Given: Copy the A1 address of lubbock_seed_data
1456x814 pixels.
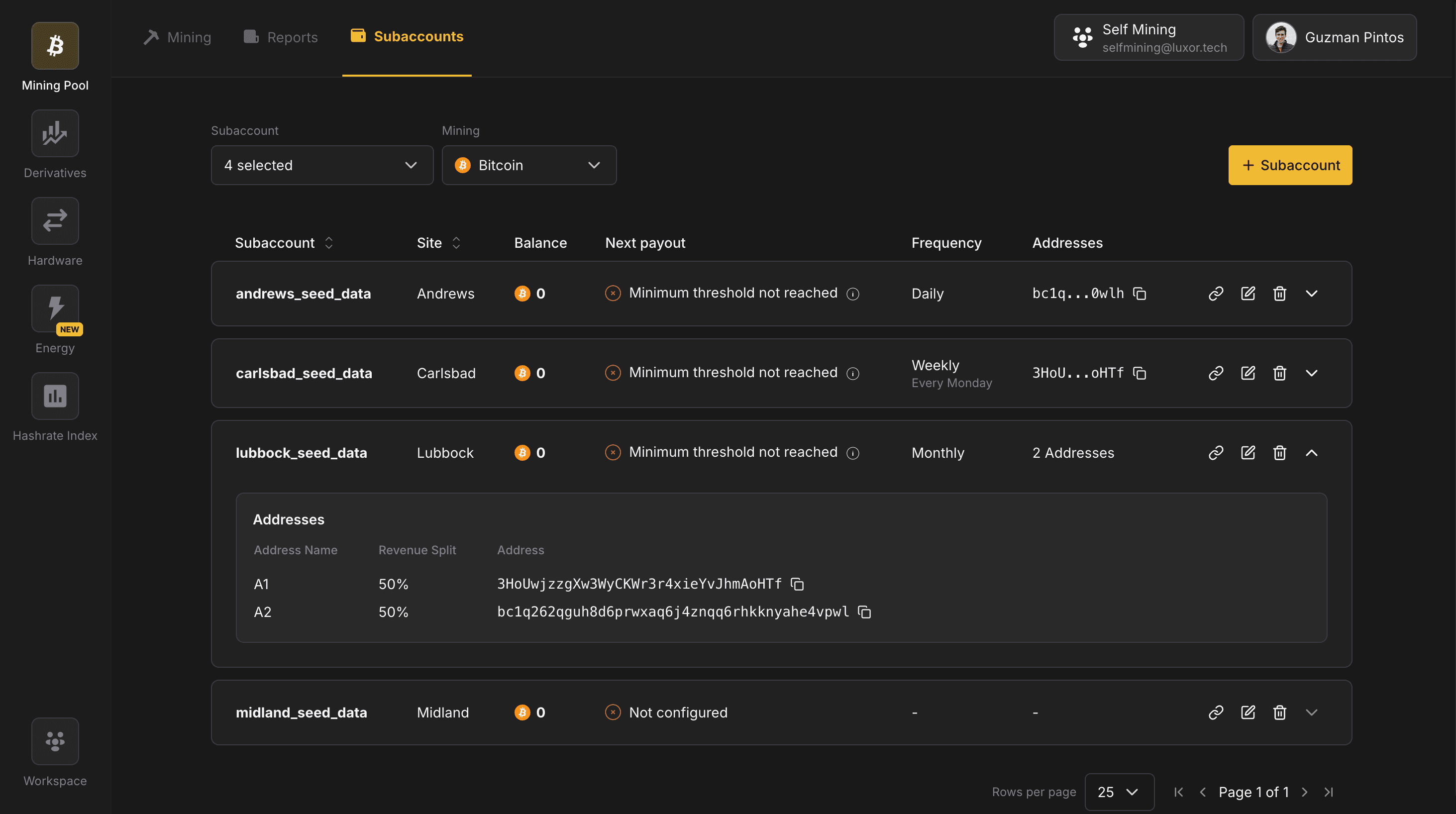Looking at the screenshot, I should (x=797, y=584).
